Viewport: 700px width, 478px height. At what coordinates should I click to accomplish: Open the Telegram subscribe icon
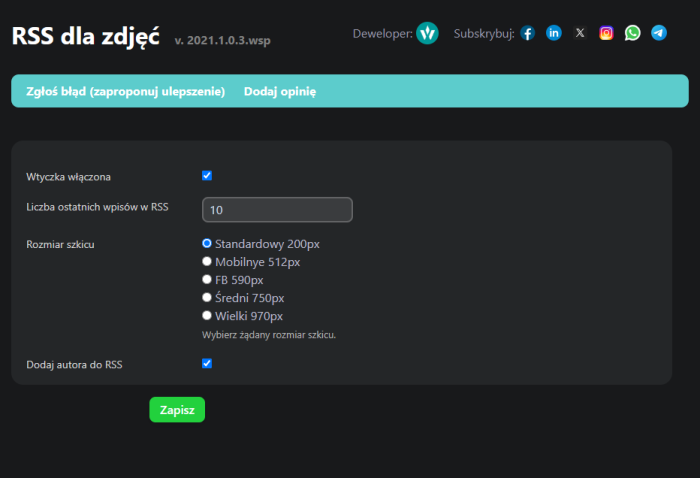coord(658,33)
